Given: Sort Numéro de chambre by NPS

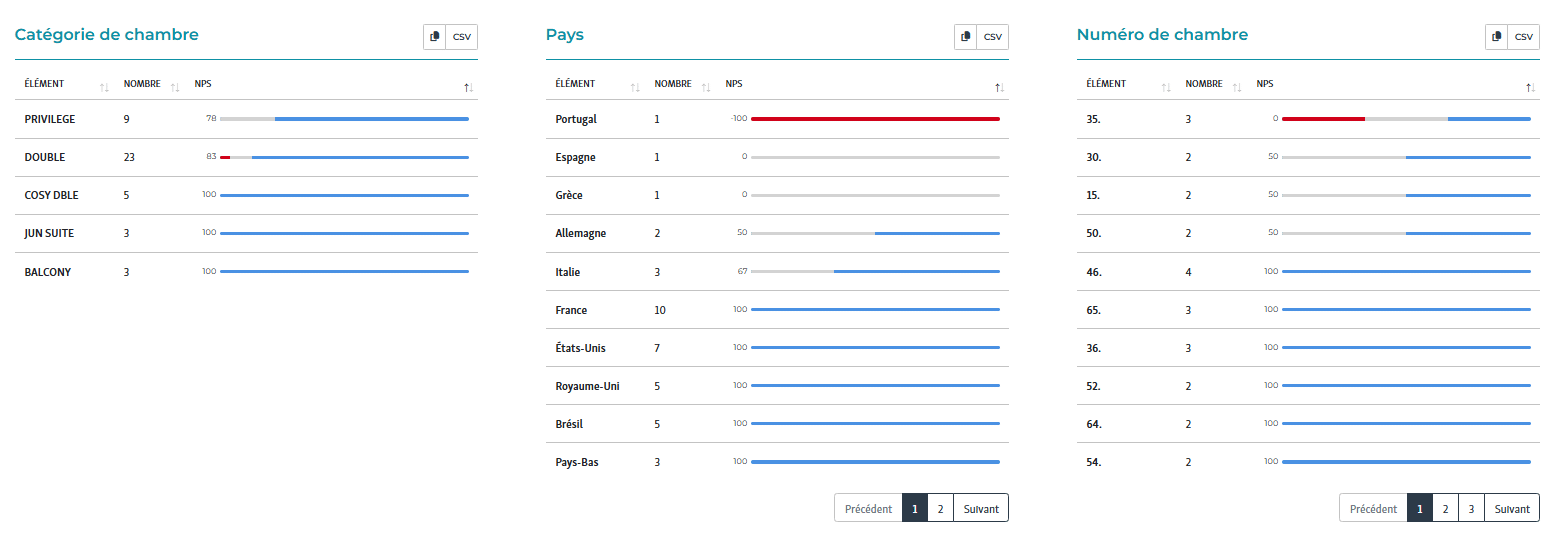Looking at the screenshot, I should tap(1530, 88).
